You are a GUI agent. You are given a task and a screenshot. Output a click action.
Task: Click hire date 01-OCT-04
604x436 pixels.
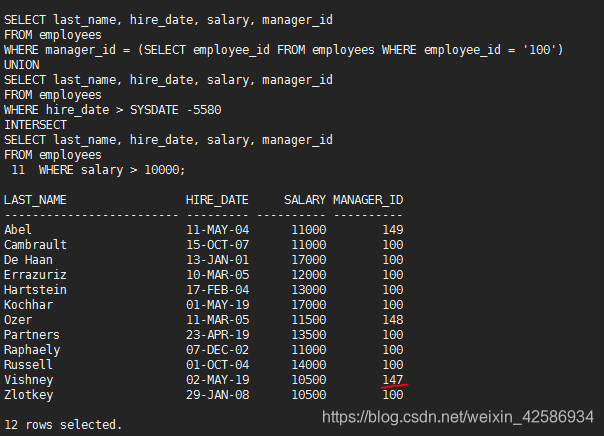coord(218,365)
